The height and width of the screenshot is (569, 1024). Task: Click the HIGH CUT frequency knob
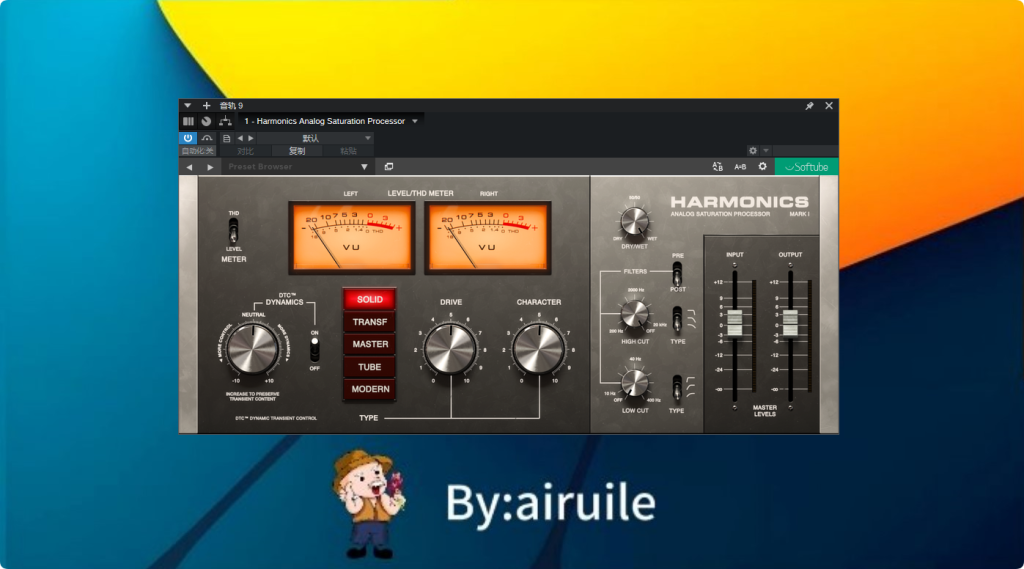click(x=634, y=314)
